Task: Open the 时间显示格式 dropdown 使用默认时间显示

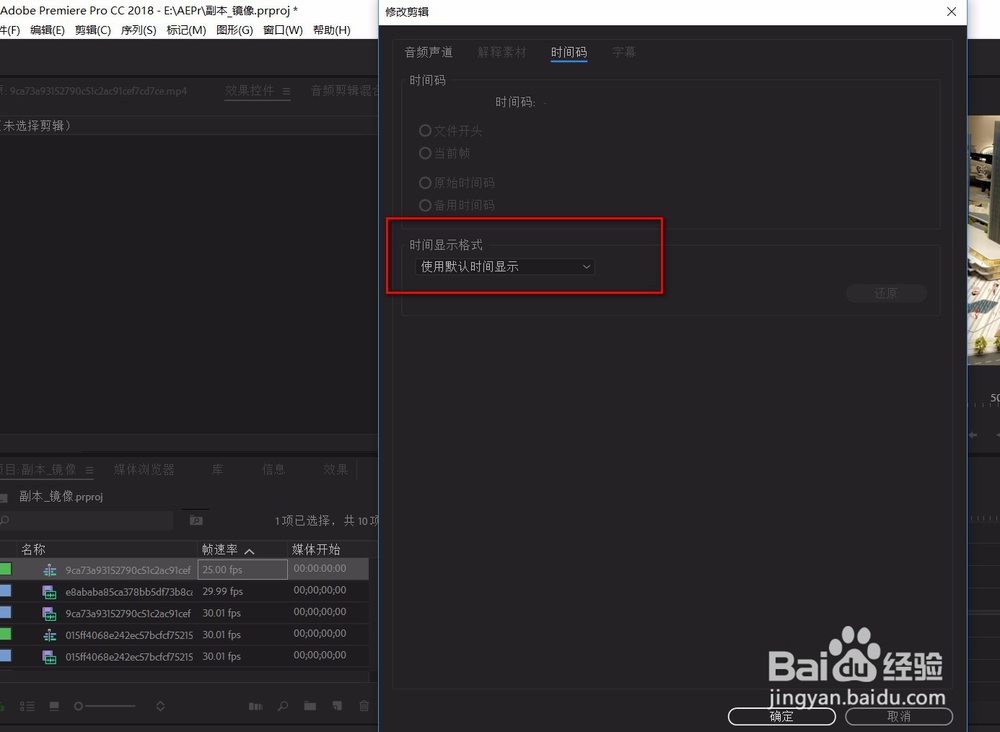Action: [x=504, y=267]
